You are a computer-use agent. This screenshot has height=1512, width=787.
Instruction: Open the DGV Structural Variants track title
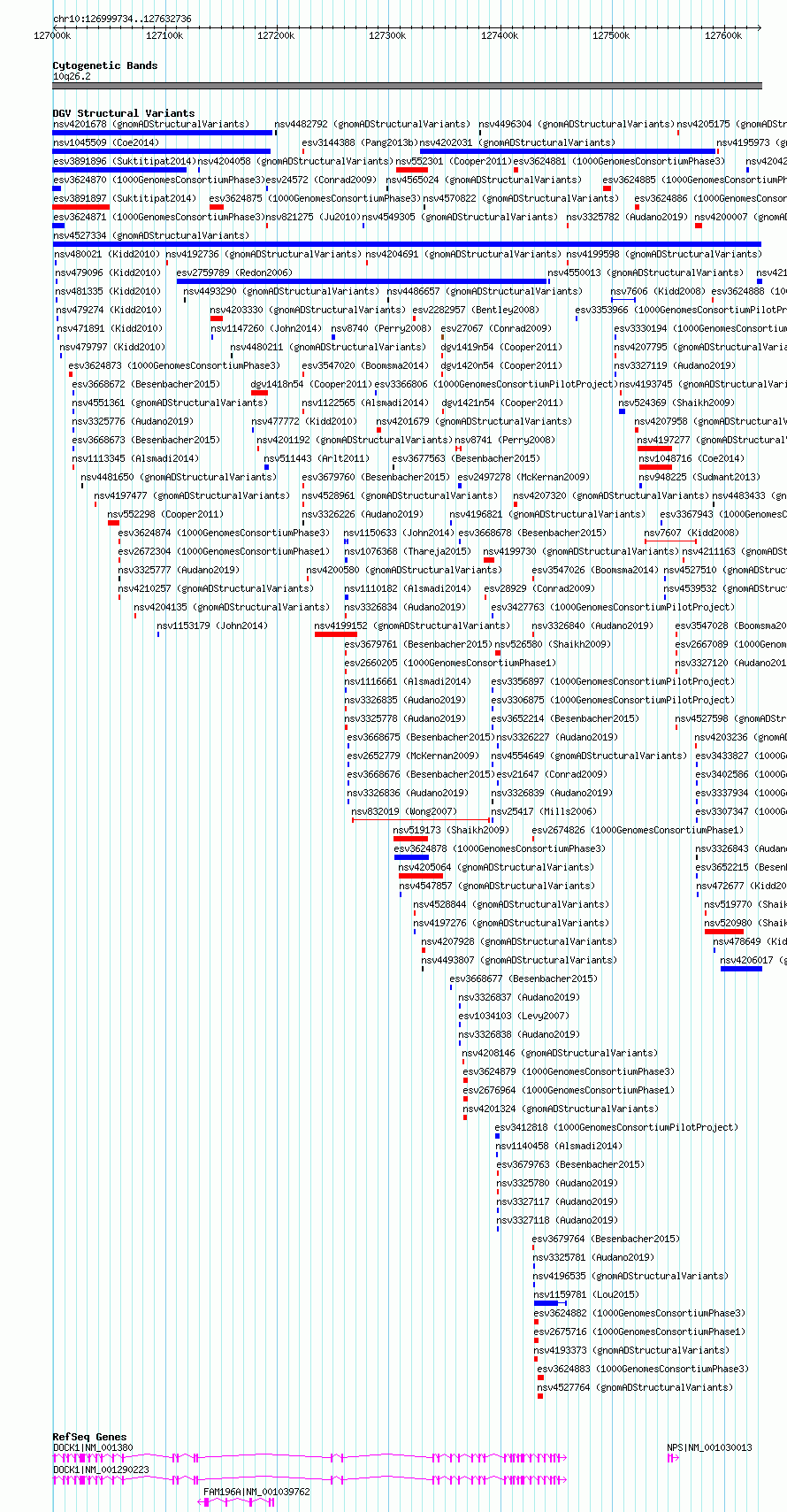click(x=124, y=113)
